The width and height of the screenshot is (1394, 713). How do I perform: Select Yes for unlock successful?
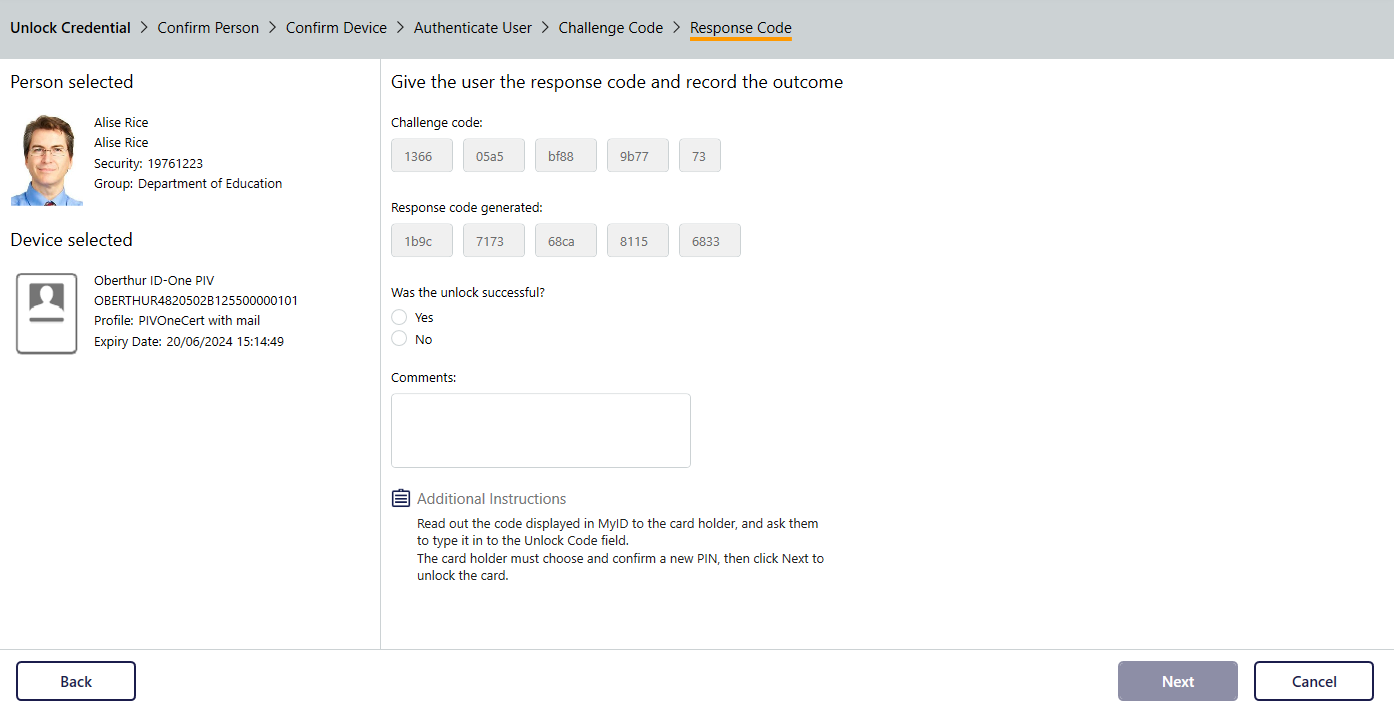(x=399, y=317)
